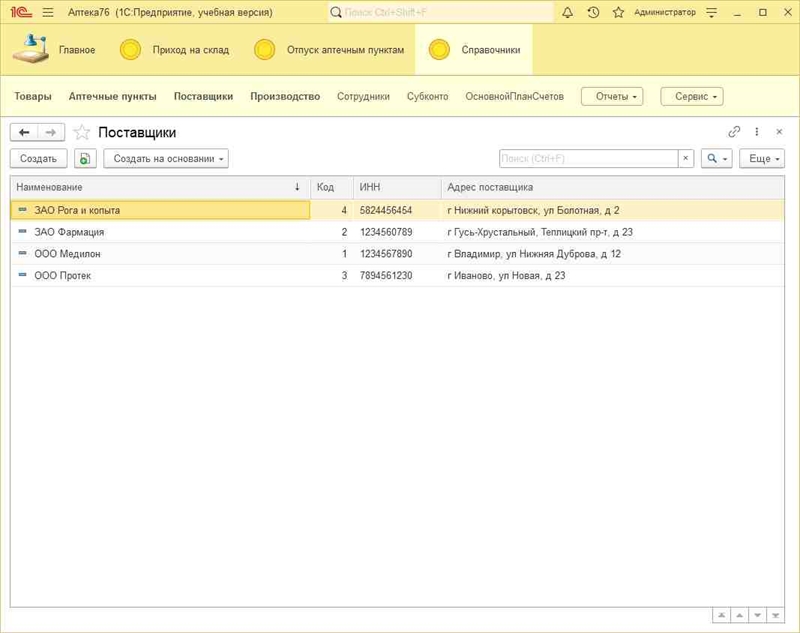Select the Справочники section

(x=474, y=50)
